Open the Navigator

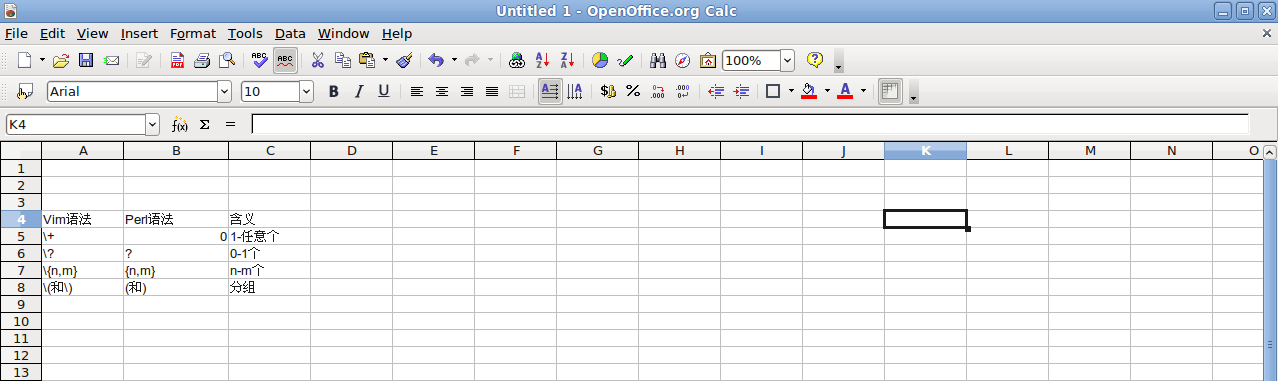683,60
